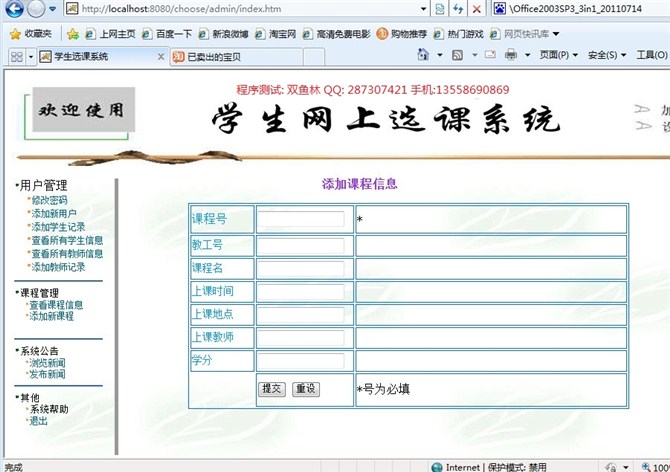Click the red stop loading icon
This screenshot has height=472, width=670.
pos(476,9)
